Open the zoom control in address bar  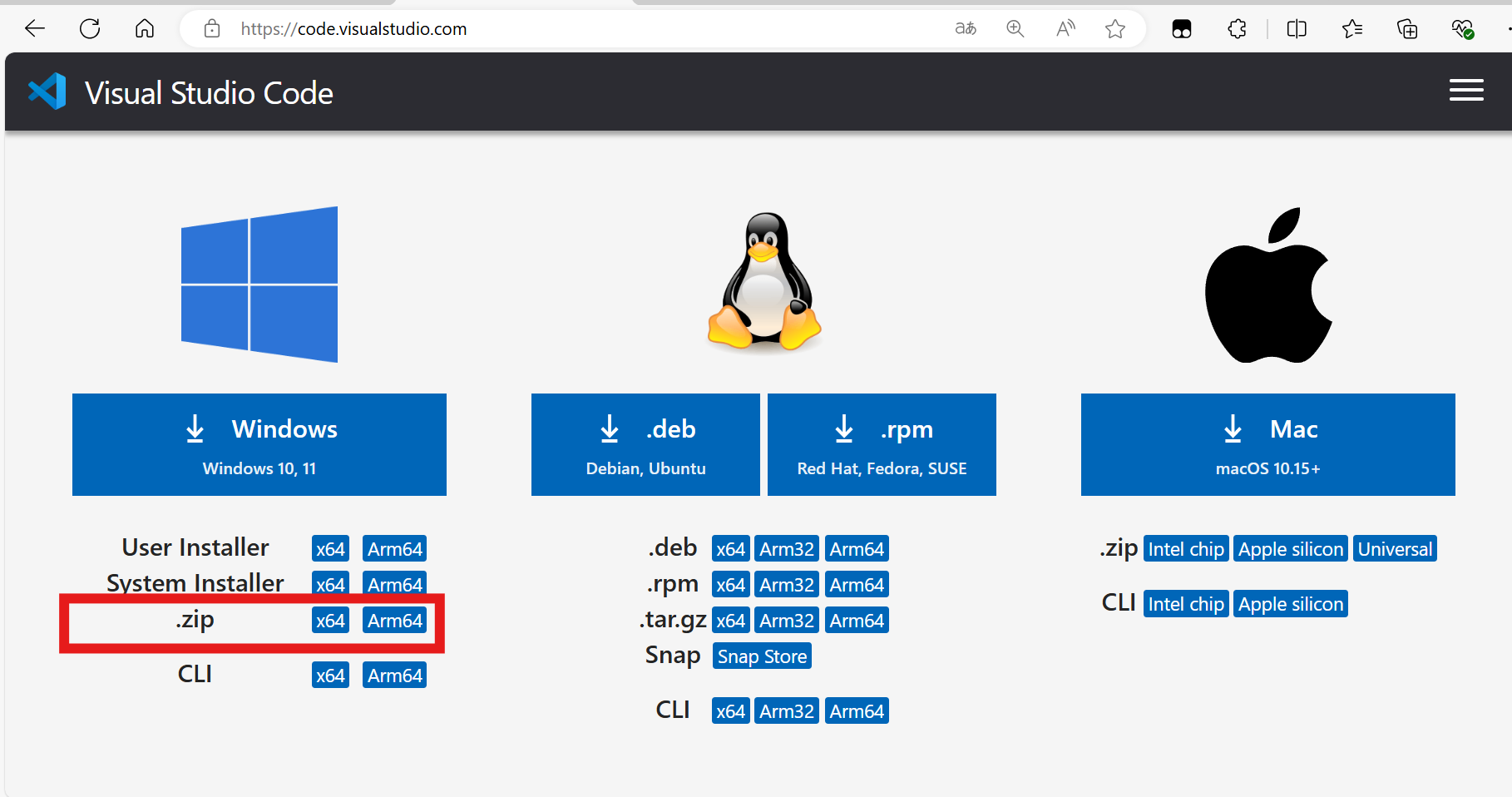click(x=1015, y=29)
